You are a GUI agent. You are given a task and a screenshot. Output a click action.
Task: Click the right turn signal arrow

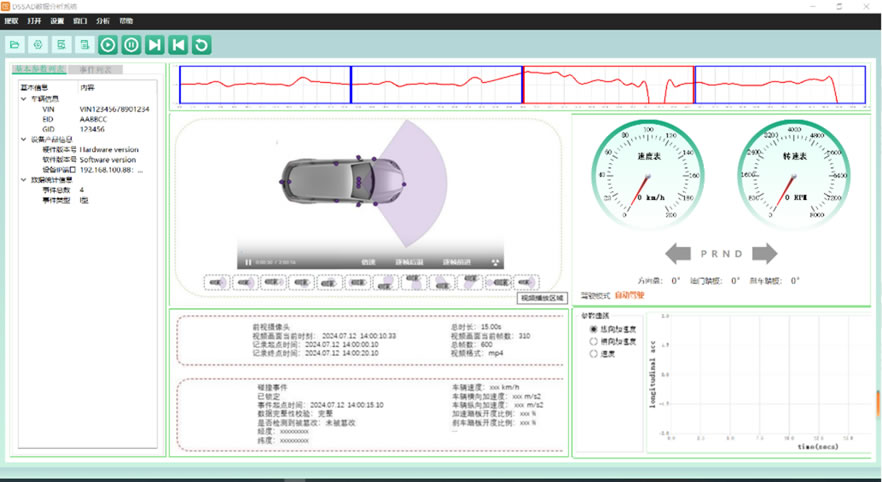[764, 254]
